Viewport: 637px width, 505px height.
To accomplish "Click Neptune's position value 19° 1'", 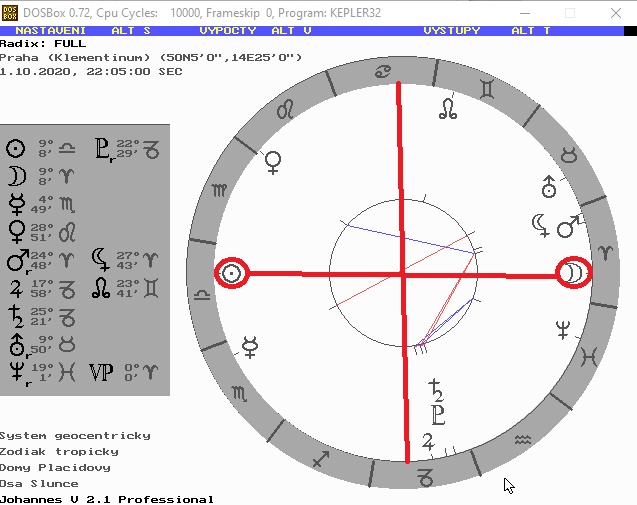I will click(42, 372).
